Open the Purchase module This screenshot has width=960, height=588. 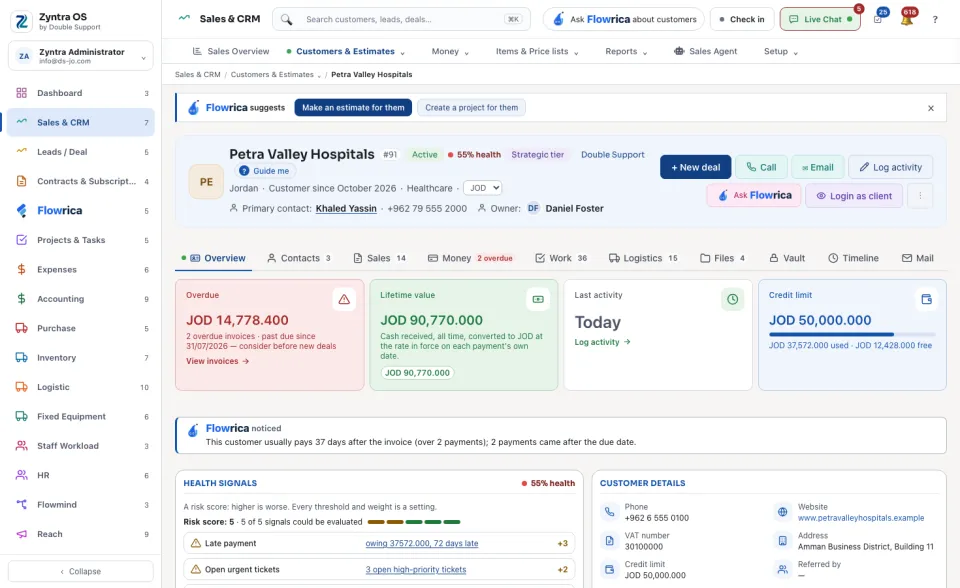click(81, 328)
